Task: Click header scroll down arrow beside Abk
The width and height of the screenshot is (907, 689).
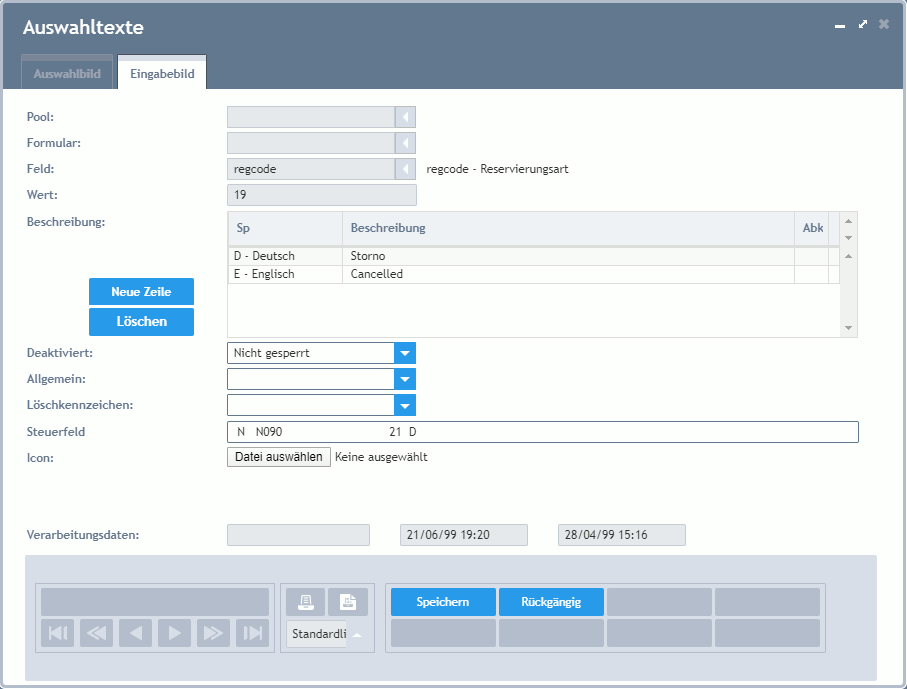Action: click(849, 238)
